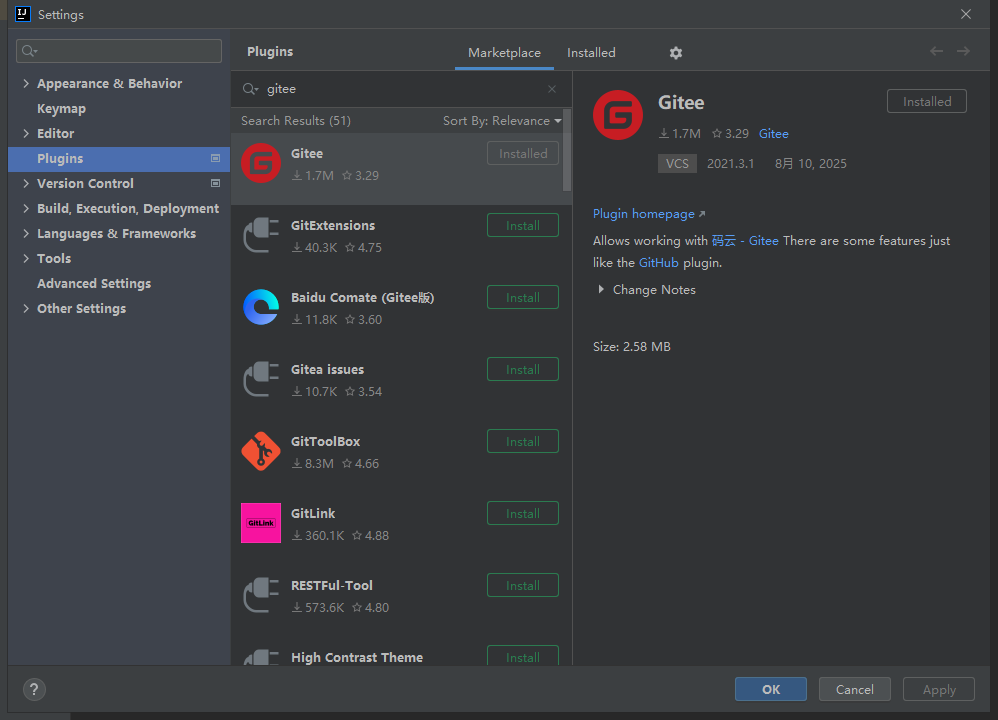
Task: Select the GitLink plugin title
Action: pos(313,513)
